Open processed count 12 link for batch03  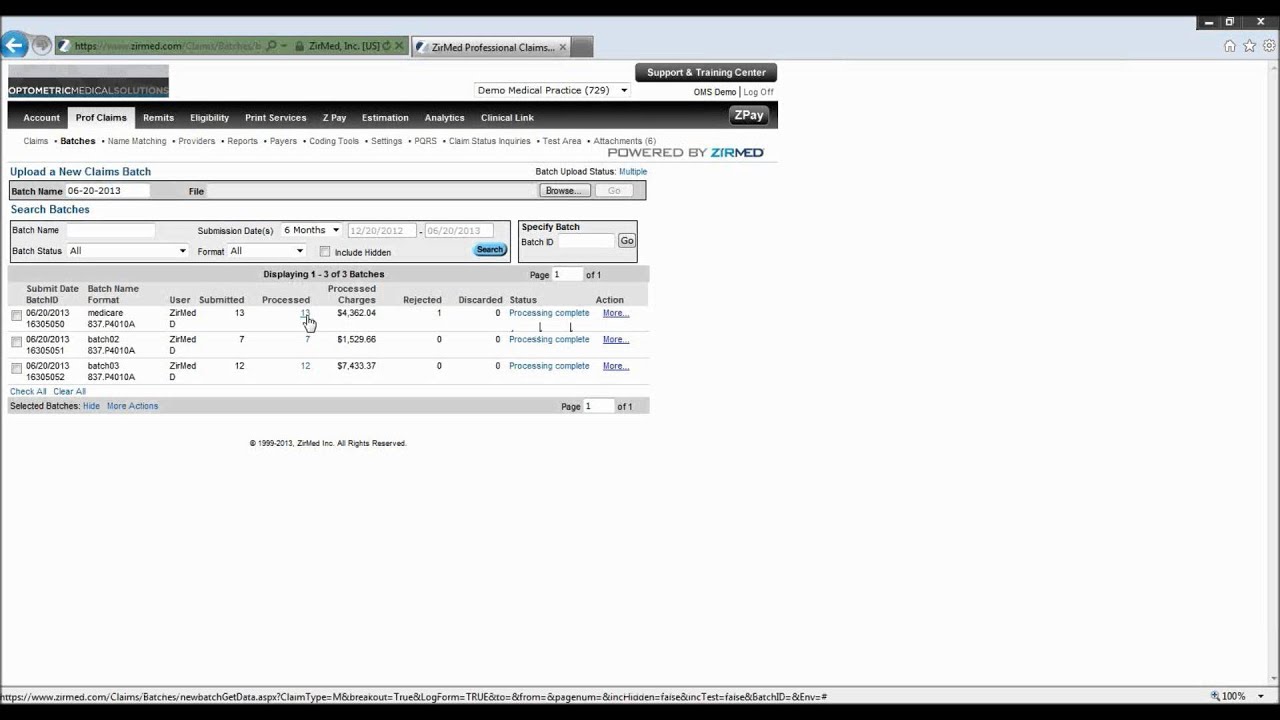pyautogui.click(x=305, y=366)
